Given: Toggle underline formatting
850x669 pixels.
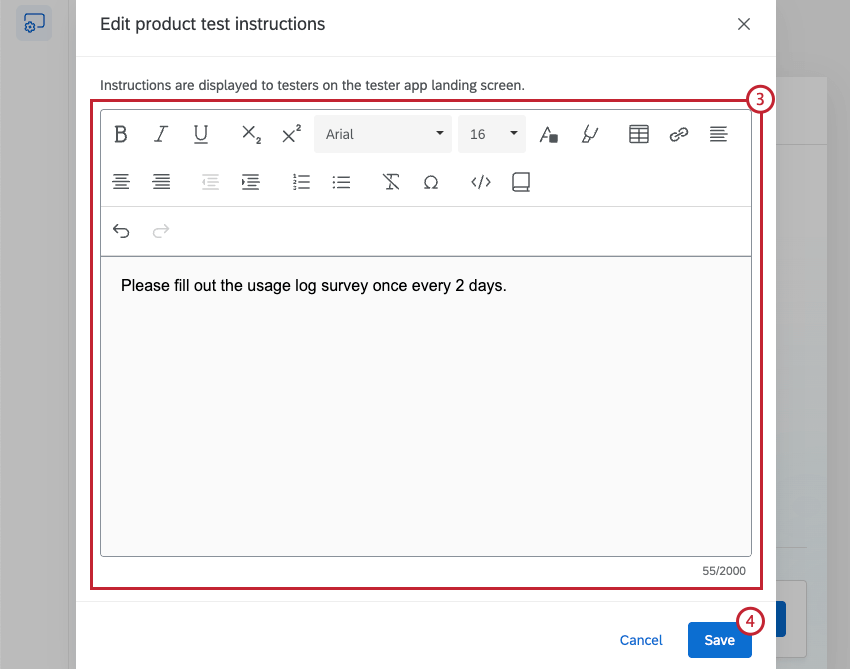Looking at the screenshot, I should (x=200, y=133).
